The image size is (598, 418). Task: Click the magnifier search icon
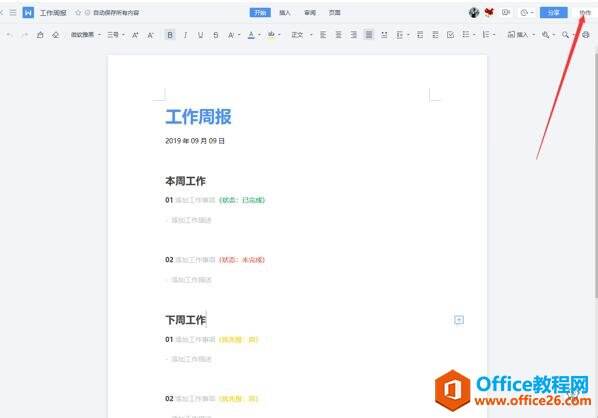(565, 35)
